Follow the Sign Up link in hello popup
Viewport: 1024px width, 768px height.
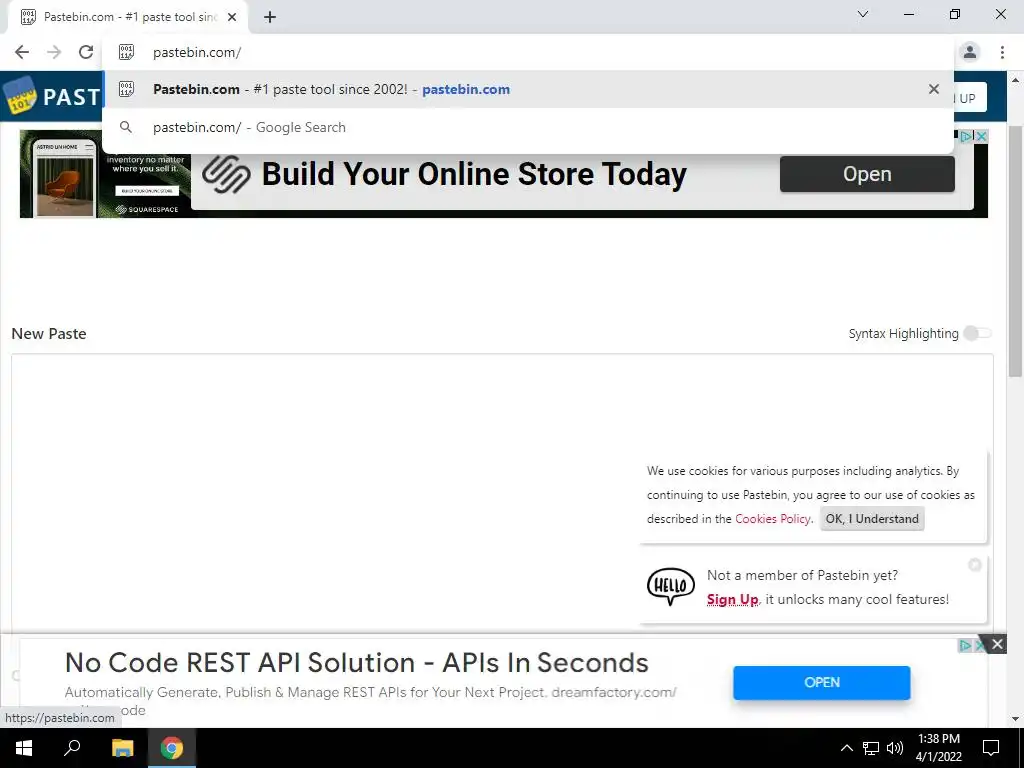point(732,600)
